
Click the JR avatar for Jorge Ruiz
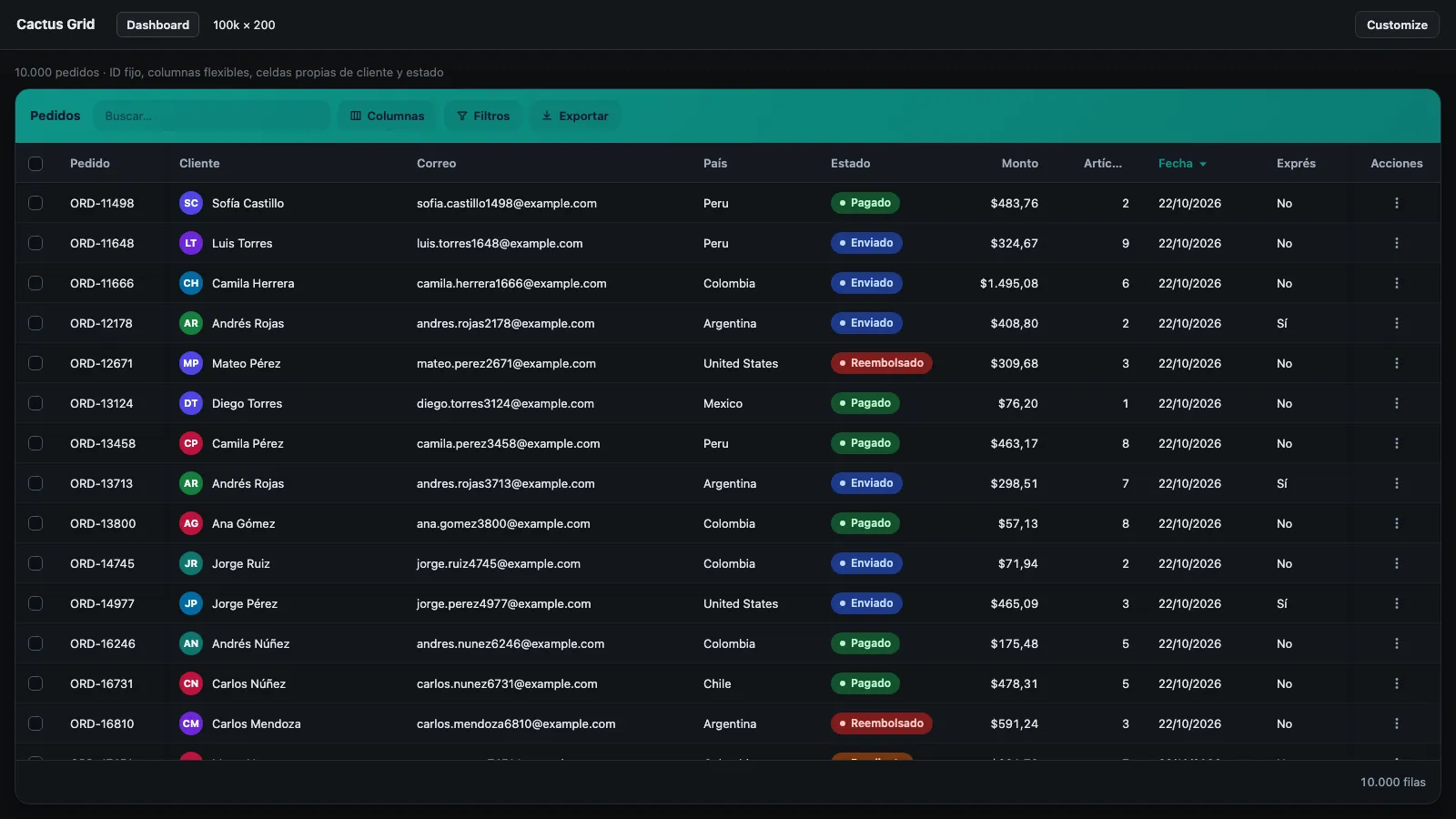click(x=191, y=563)
